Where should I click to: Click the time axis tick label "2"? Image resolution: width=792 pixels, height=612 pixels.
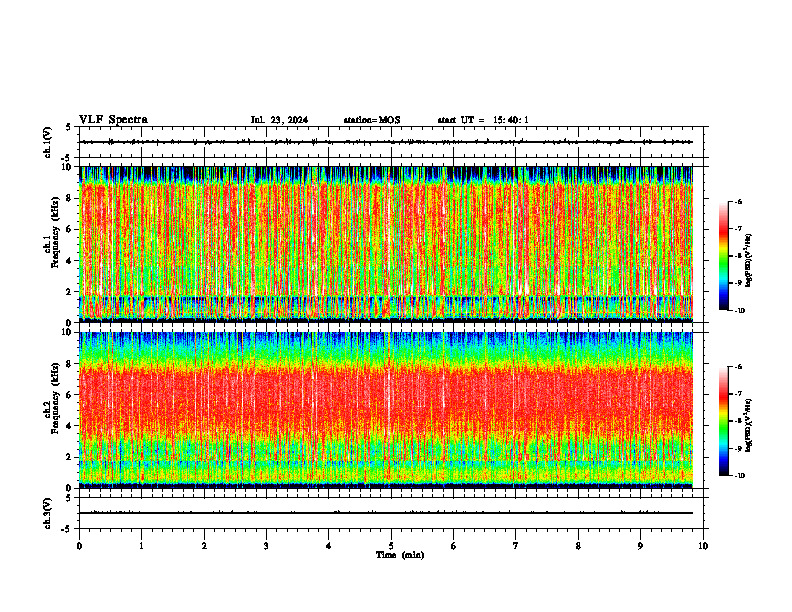(204, 546)
